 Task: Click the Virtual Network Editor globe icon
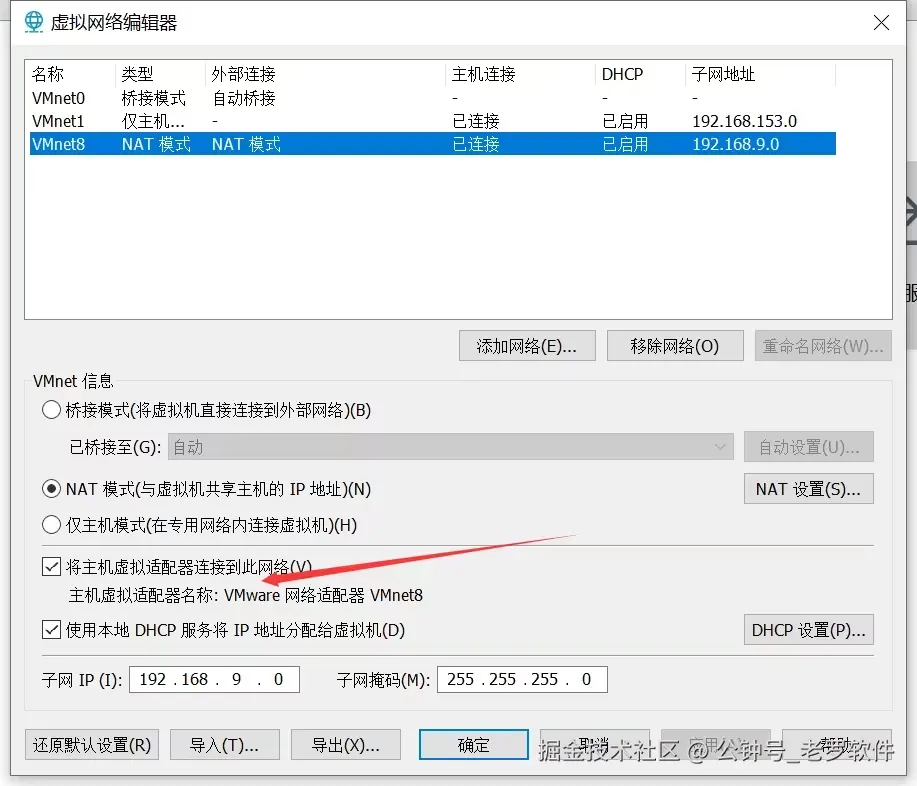[34, 22]
